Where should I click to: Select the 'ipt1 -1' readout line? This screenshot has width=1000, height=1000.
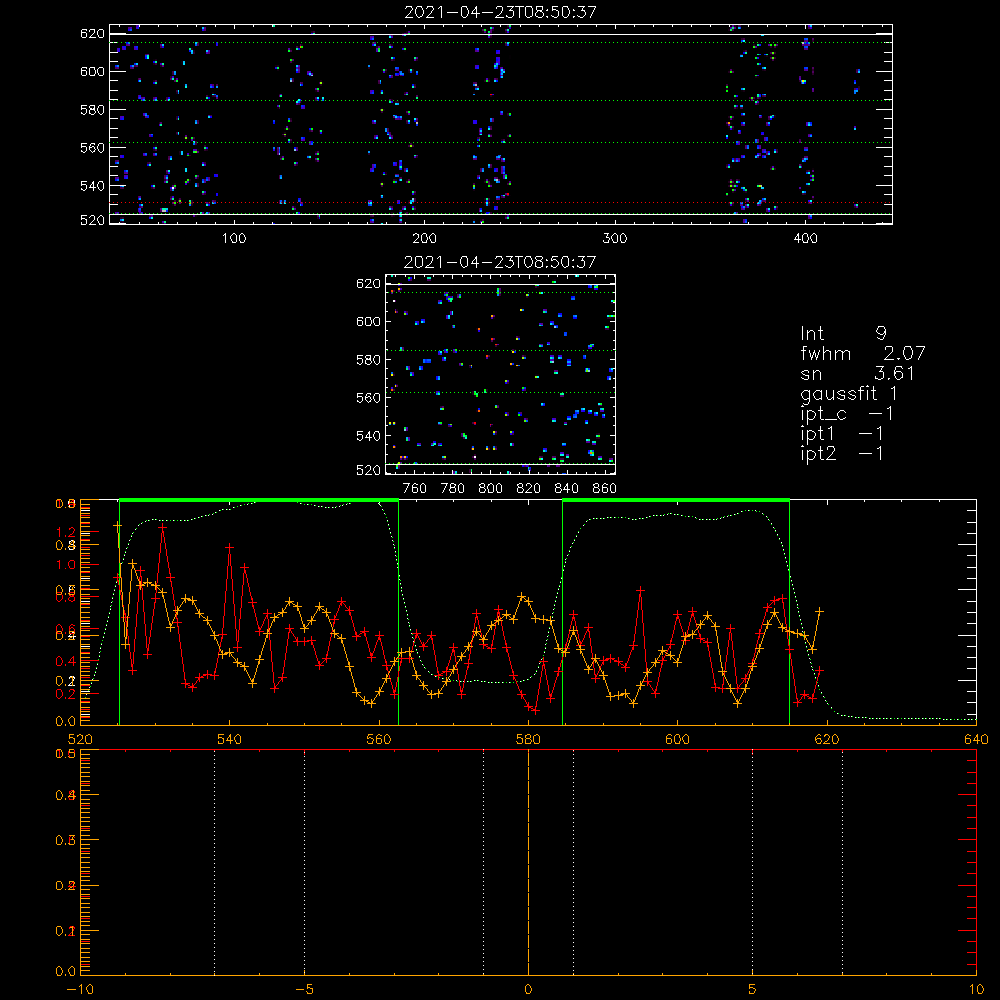[x=842, y=434]
